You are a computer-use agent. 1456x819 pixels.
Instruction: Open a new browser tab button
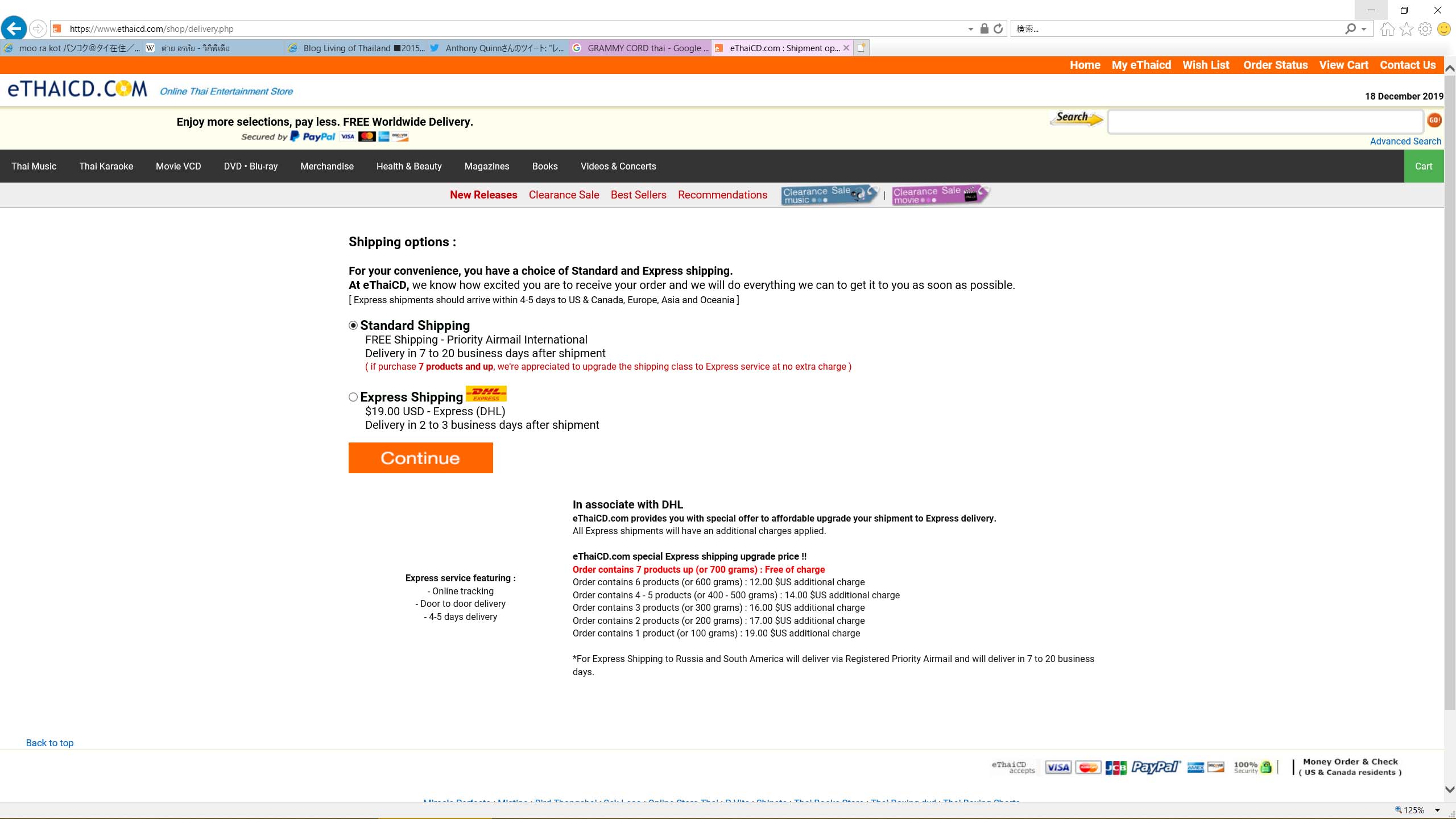point(861,48)
